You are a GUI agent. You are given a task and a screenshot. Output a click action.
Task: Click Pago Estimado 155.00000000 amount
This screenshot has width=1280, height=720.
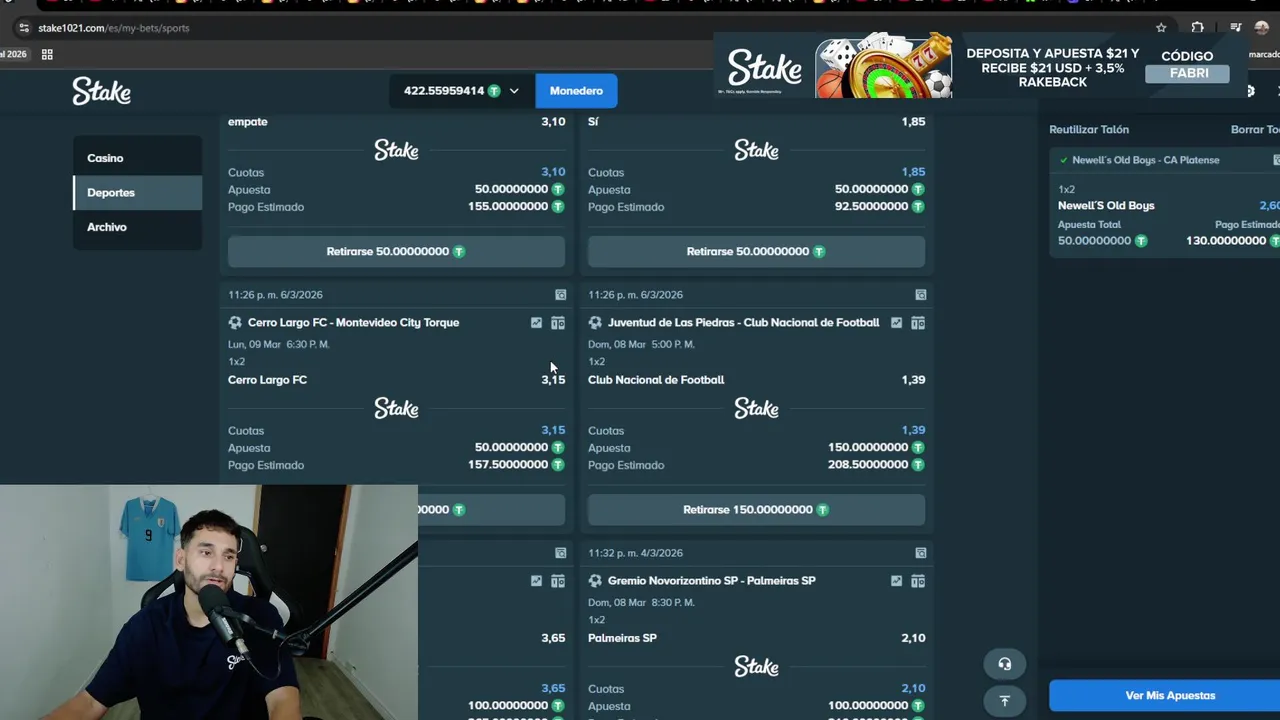coord(508,207)
